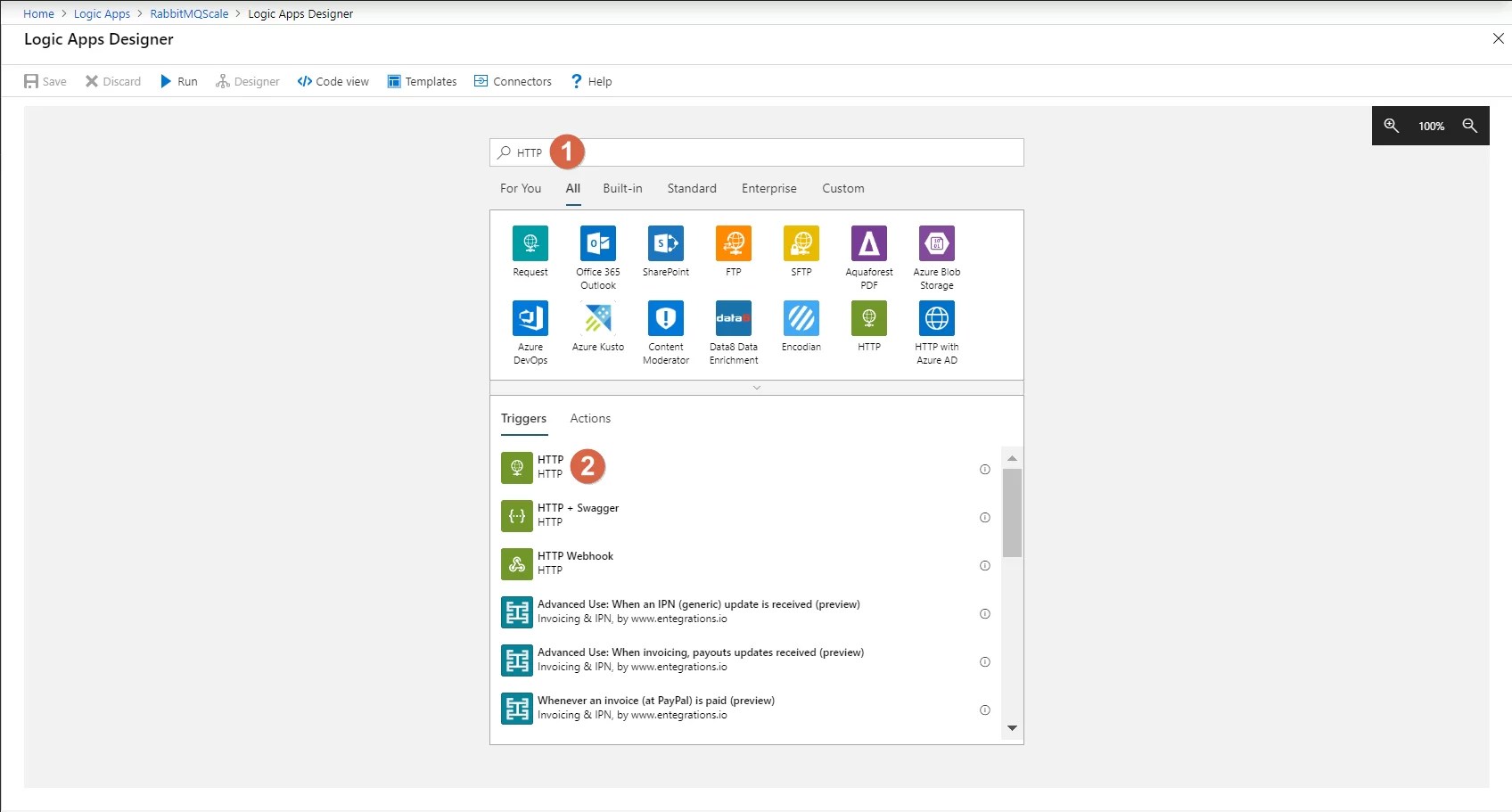Switch to the Enterprise tab

click(x=769, y=188)
